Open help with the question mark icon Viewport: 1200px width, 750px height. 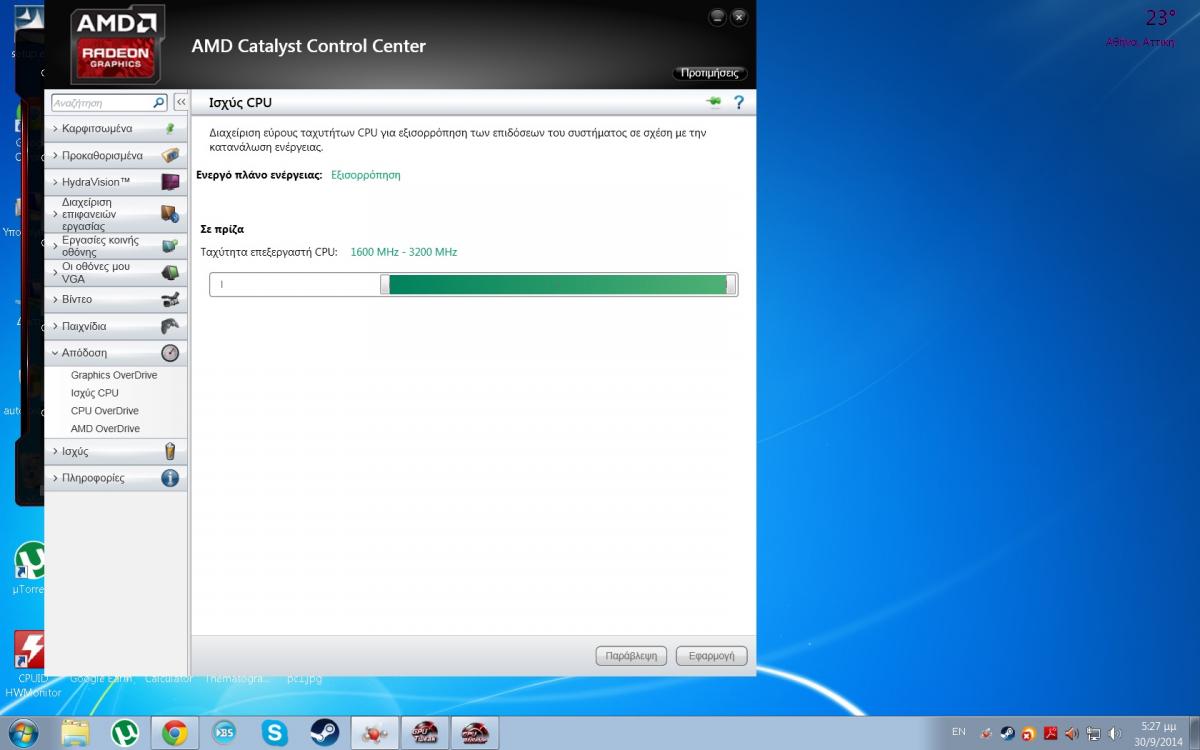click(x=739, y=102)
